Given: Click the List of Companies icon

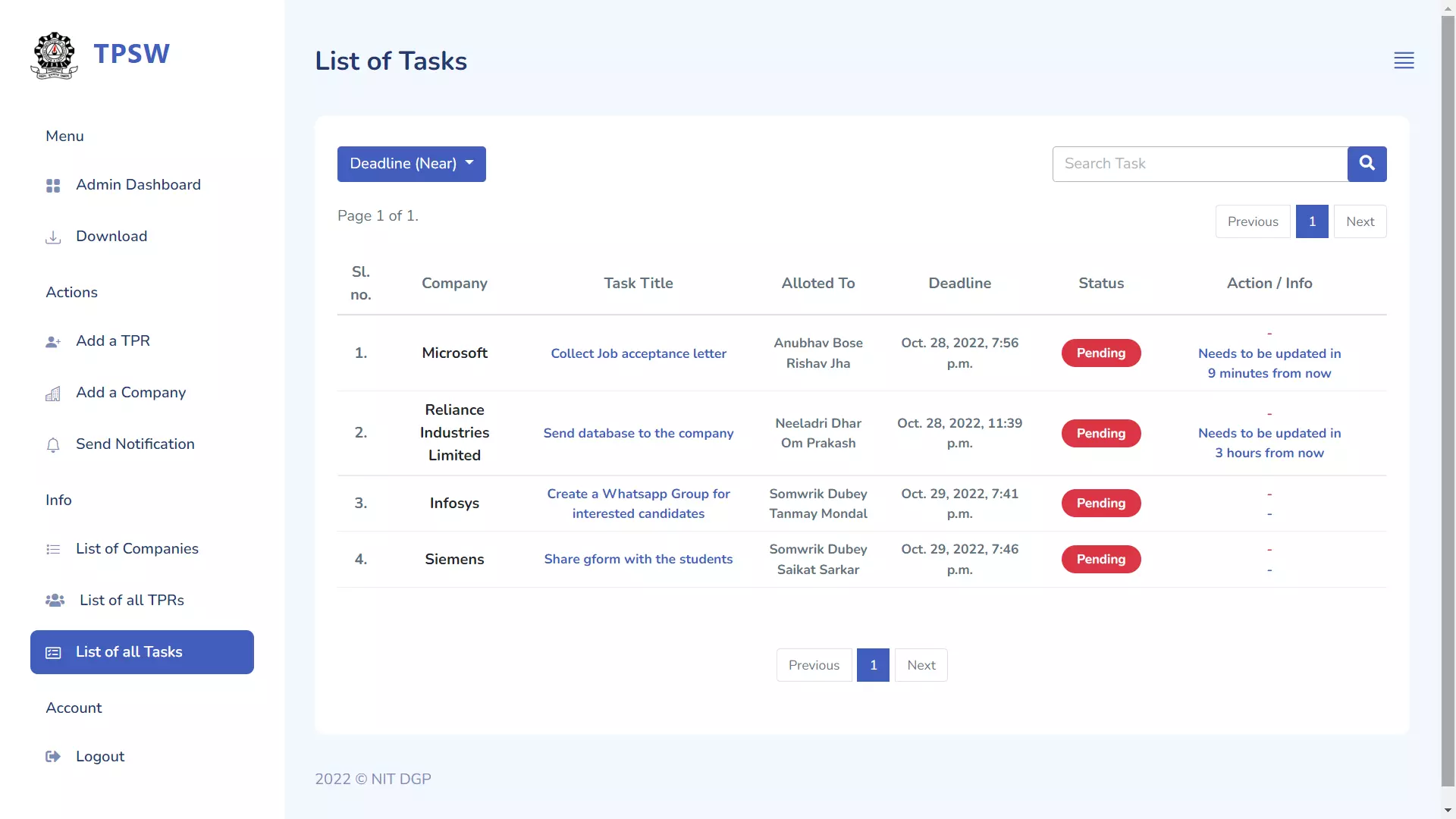Looking at the screenshot, I should coord(53,548).
